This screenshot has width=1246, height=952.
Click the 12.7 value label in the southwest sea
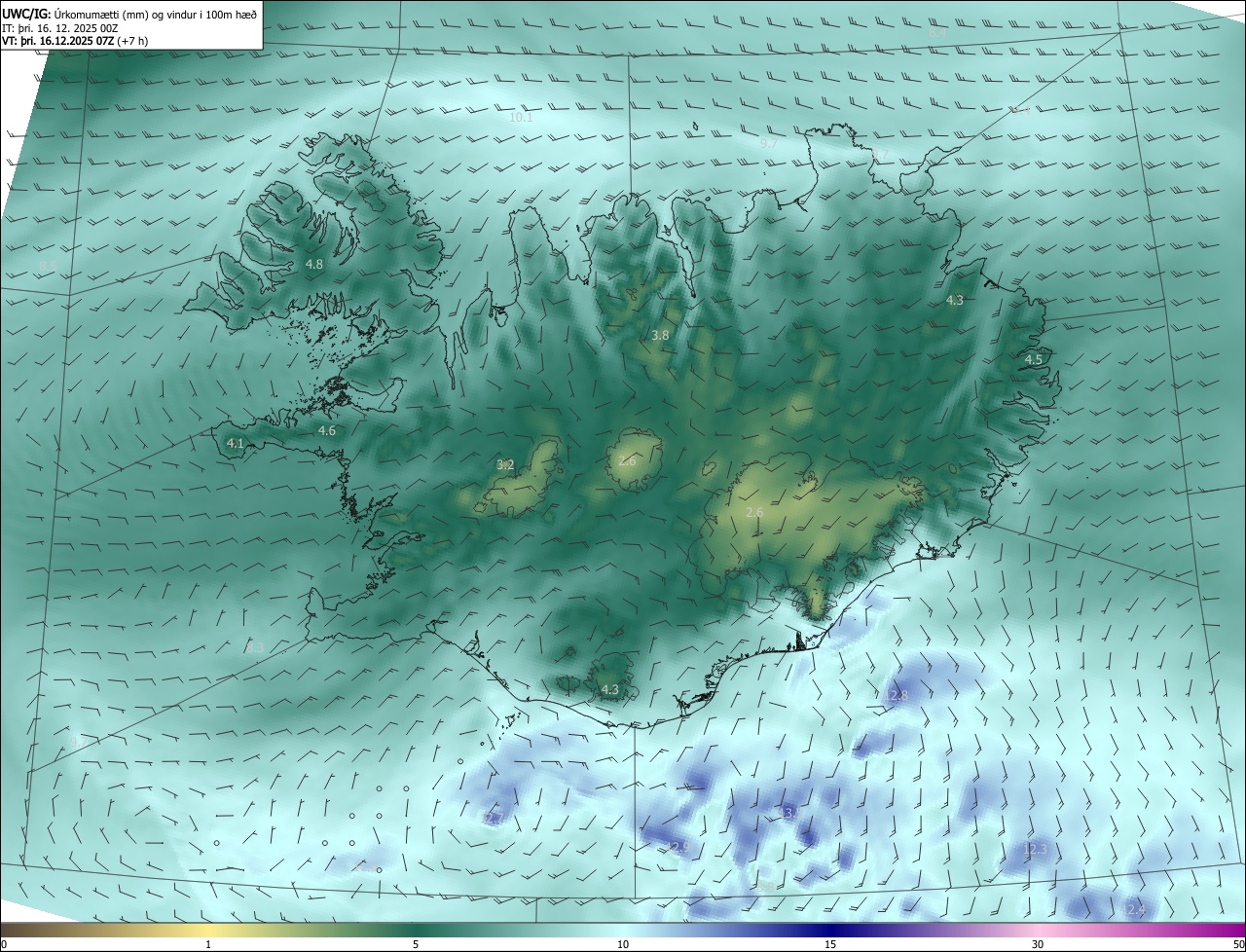(494, 819)
